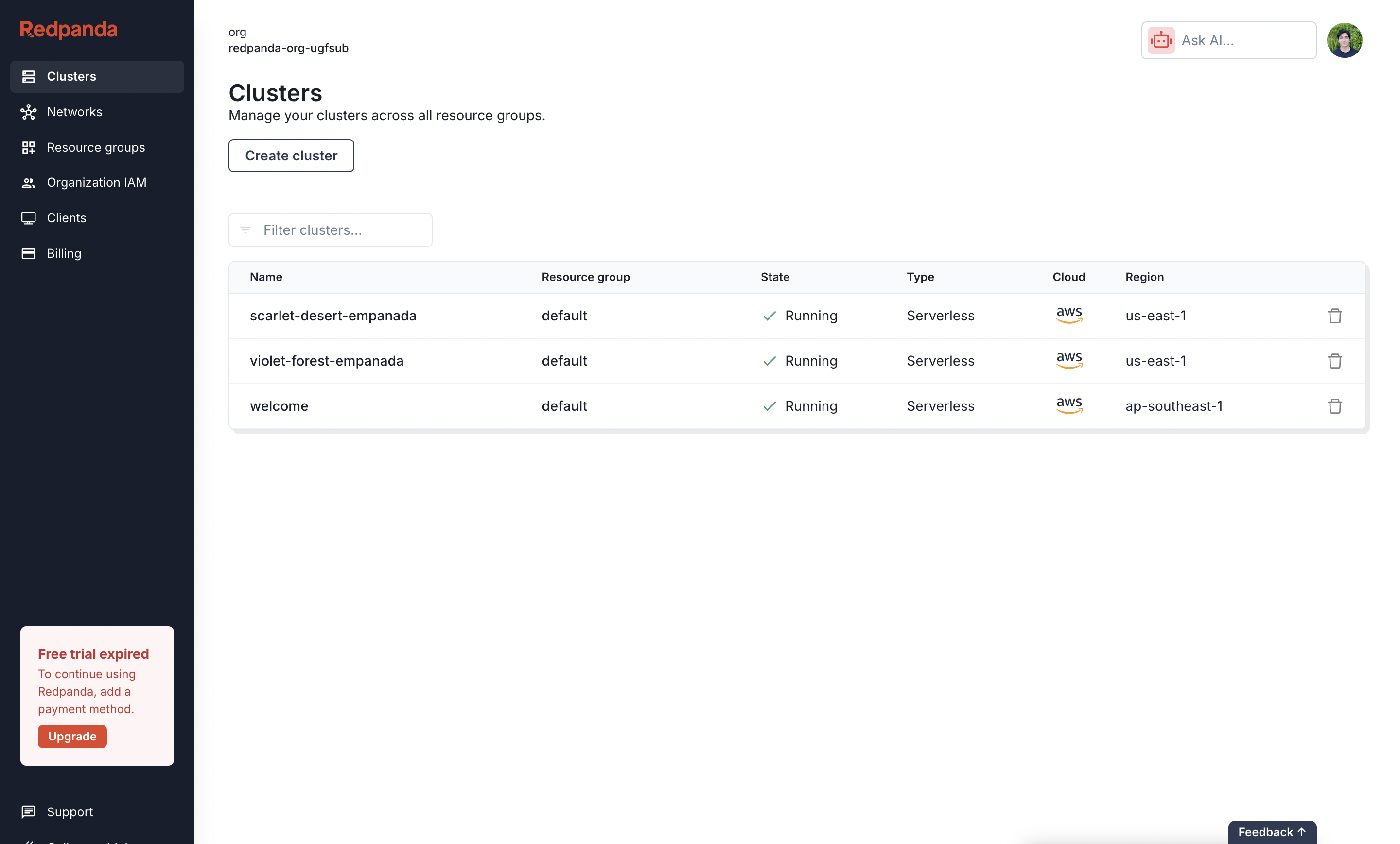This screenshot has height=844, width=1400.
Task: Open the Networks section icon
Action: [x=29, y=112]
